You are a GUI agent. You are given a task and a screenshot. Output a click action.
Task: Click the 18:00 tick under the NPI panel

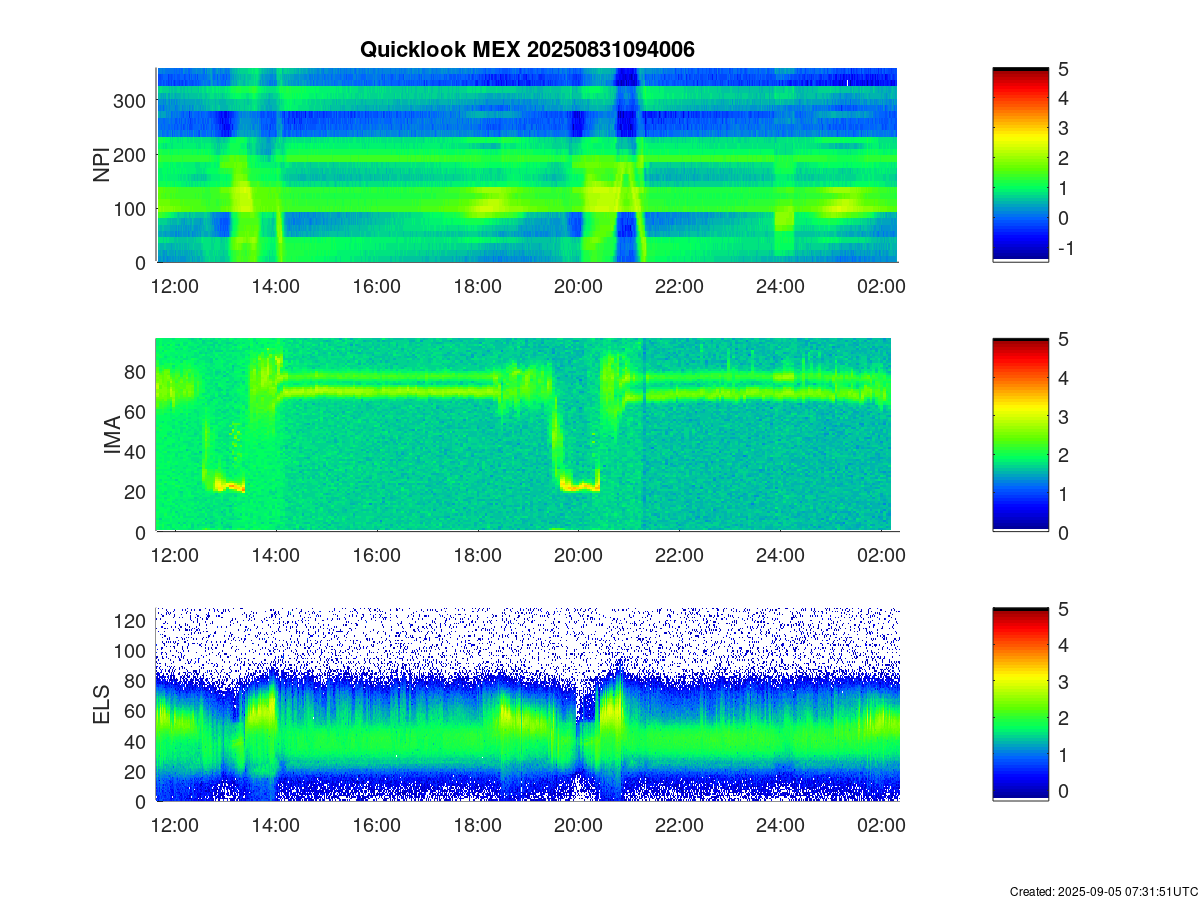pyautogui.click(x=477, y=286)
